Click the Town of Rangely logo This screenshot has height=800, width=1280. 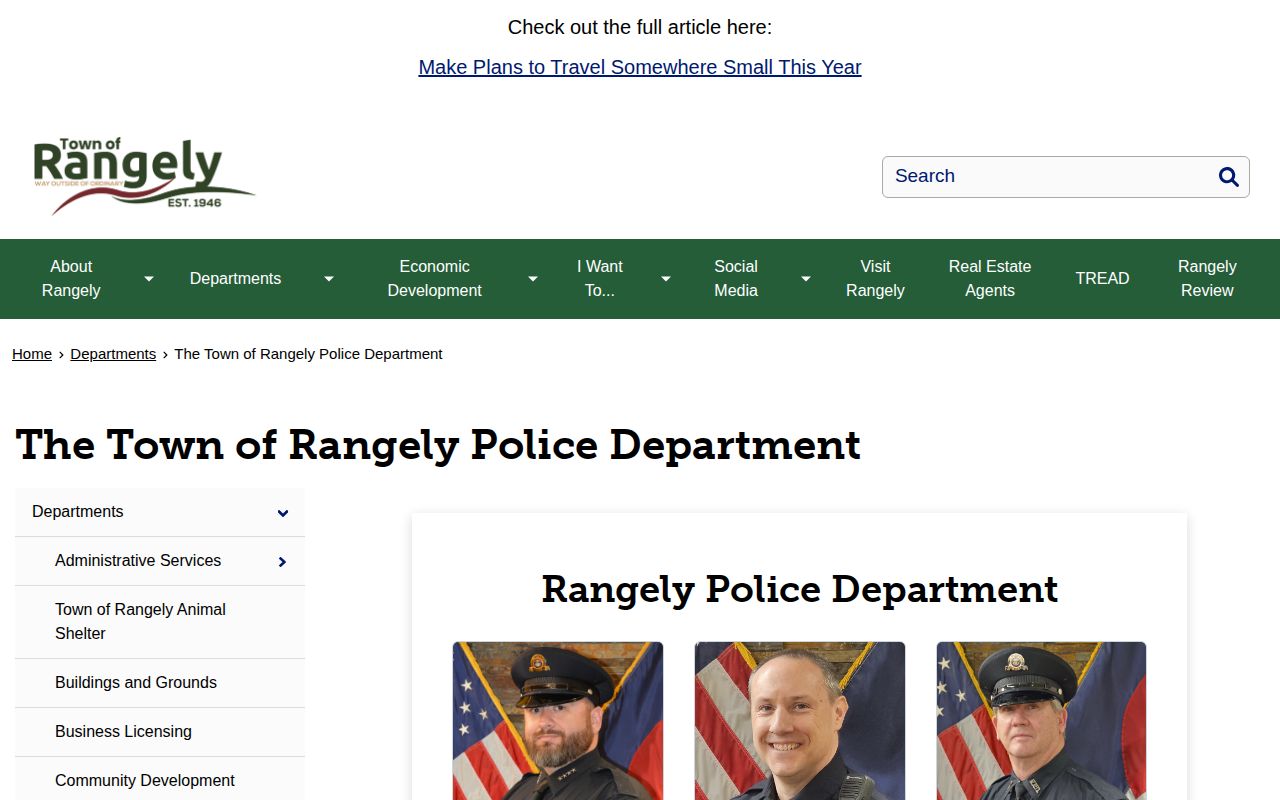pyautogui.click(x=144, y=176)
